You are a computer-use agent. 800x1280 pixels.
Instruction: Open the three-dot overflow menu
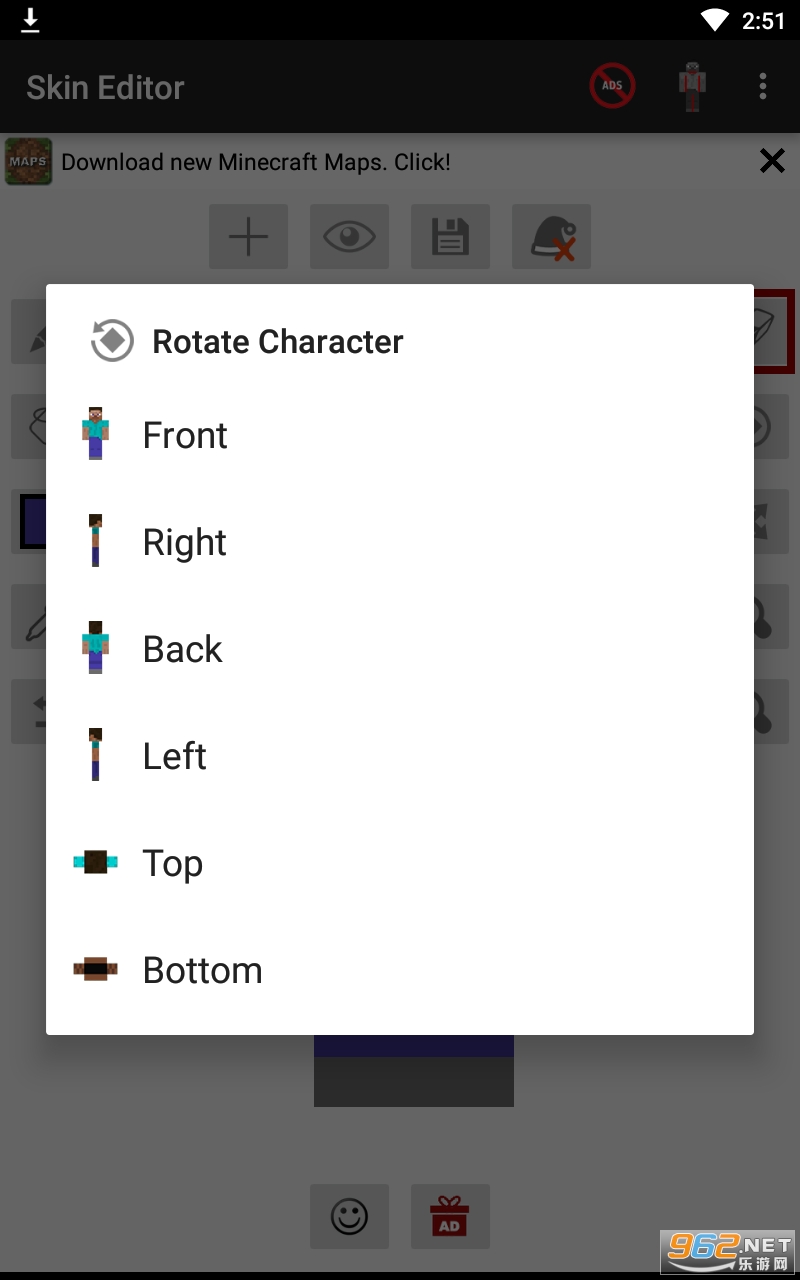click(763, 86)
